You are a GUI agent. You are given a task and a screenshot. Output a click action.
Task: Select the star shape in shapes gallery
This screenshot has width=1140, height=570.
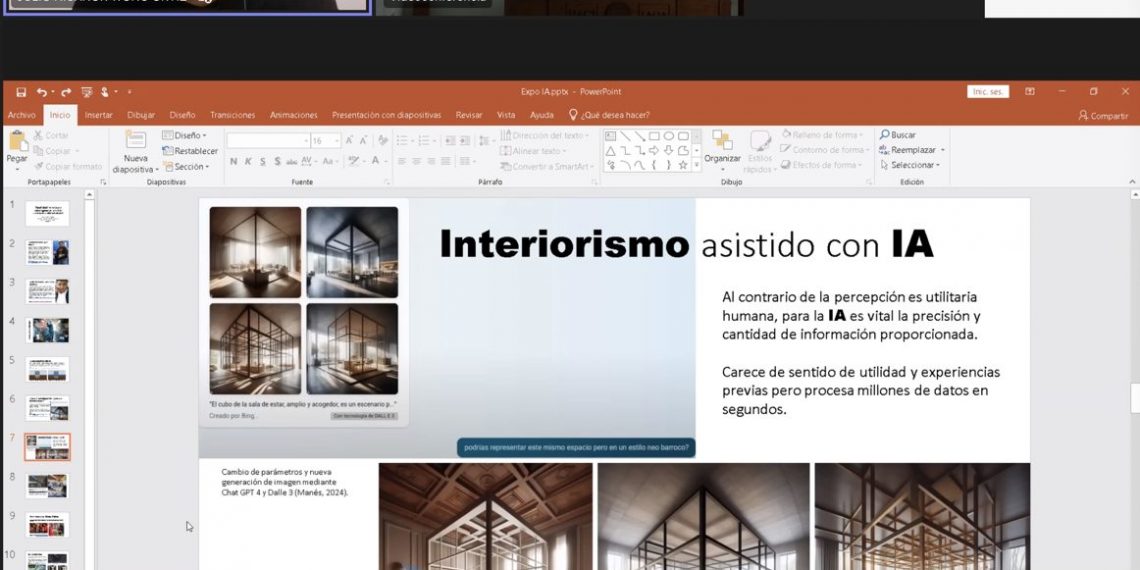(683, 165)
